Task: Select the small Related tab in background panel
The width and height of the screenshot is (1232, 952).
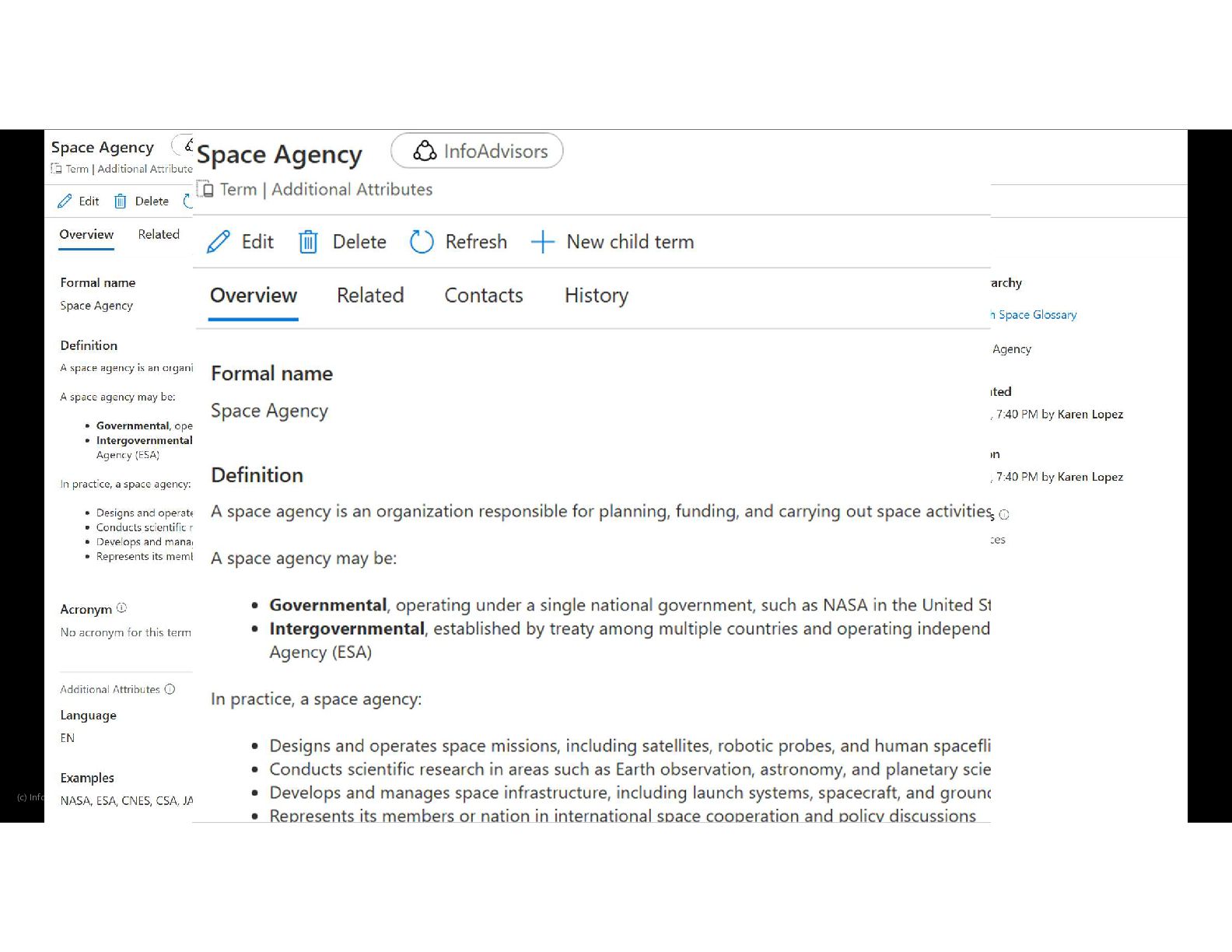Action: 159,234
